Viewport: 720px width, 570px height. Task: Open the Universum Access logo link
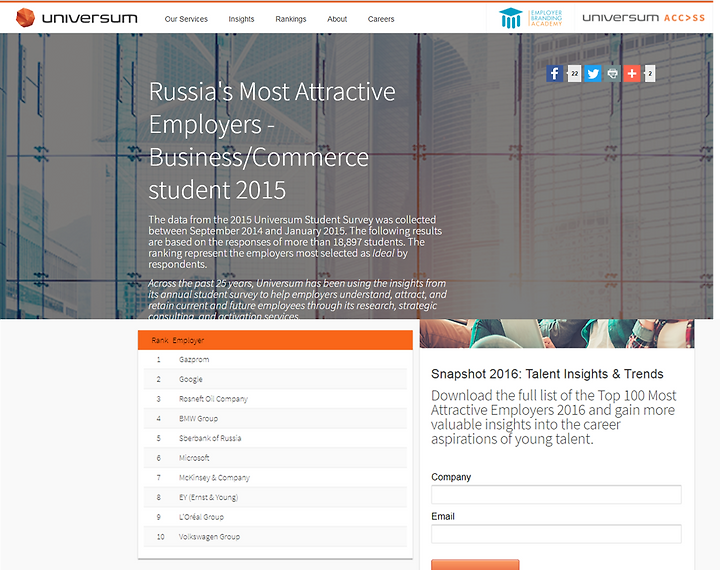point(643,18)
